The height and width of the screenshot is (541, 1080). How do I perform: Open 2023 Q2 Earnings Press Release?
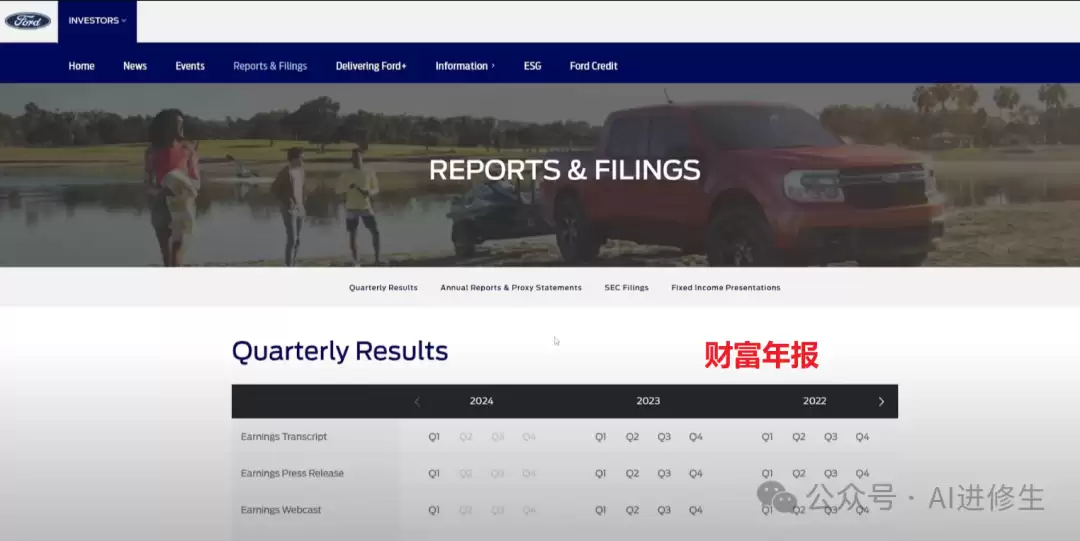(632, 473)
